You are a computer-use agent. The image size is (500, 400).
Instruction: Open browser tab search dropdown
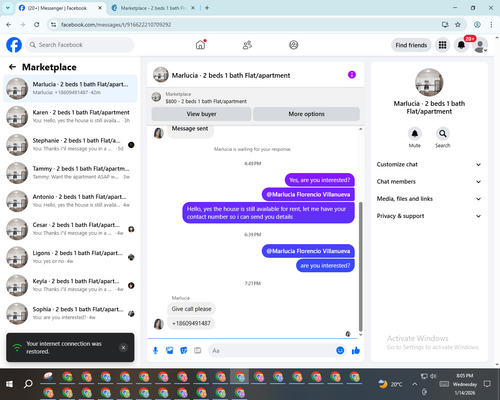(x=8, y=8)
